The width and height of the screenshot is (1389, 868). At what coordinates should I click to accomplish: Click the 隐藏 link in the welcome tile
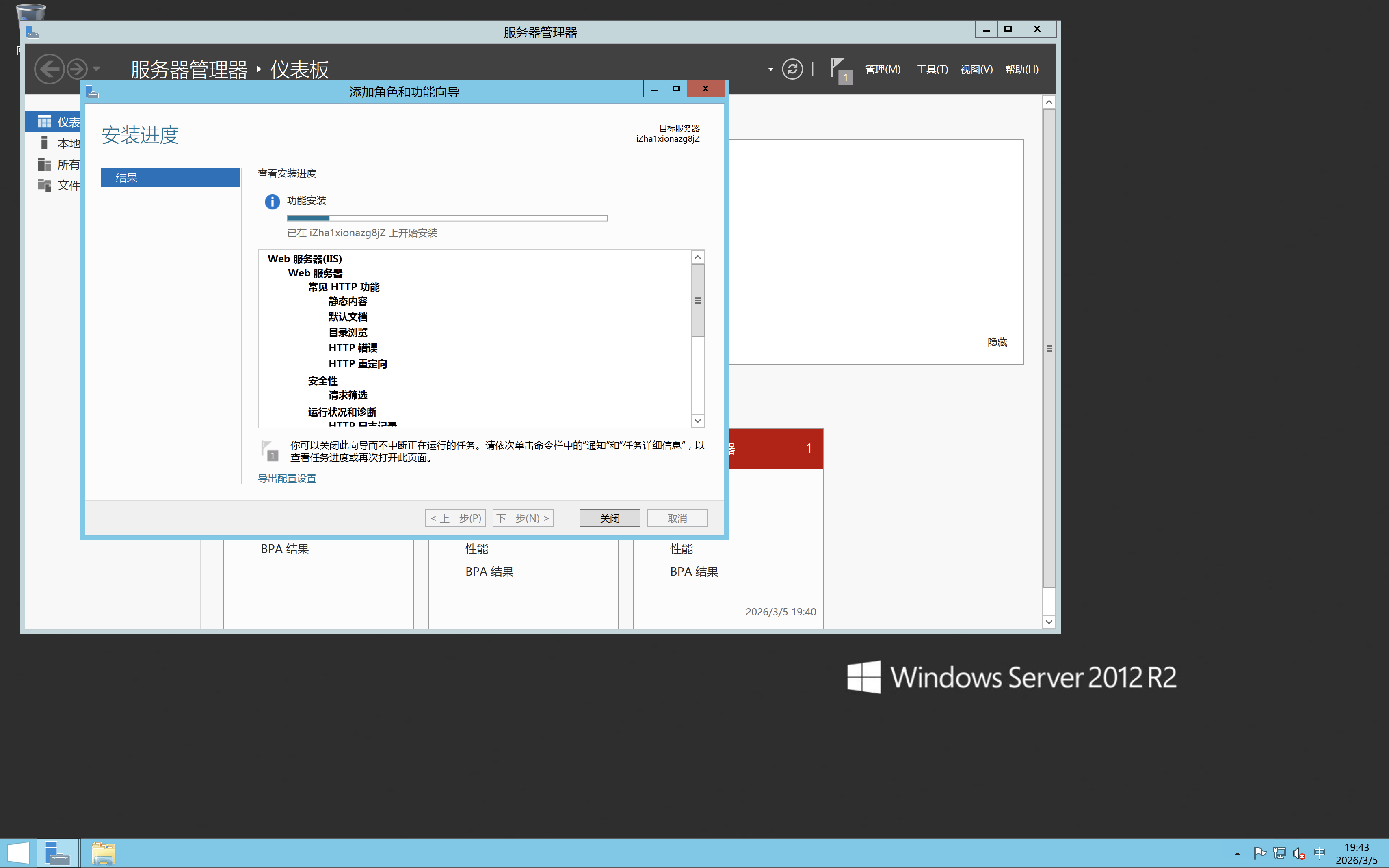pos(997,342)
